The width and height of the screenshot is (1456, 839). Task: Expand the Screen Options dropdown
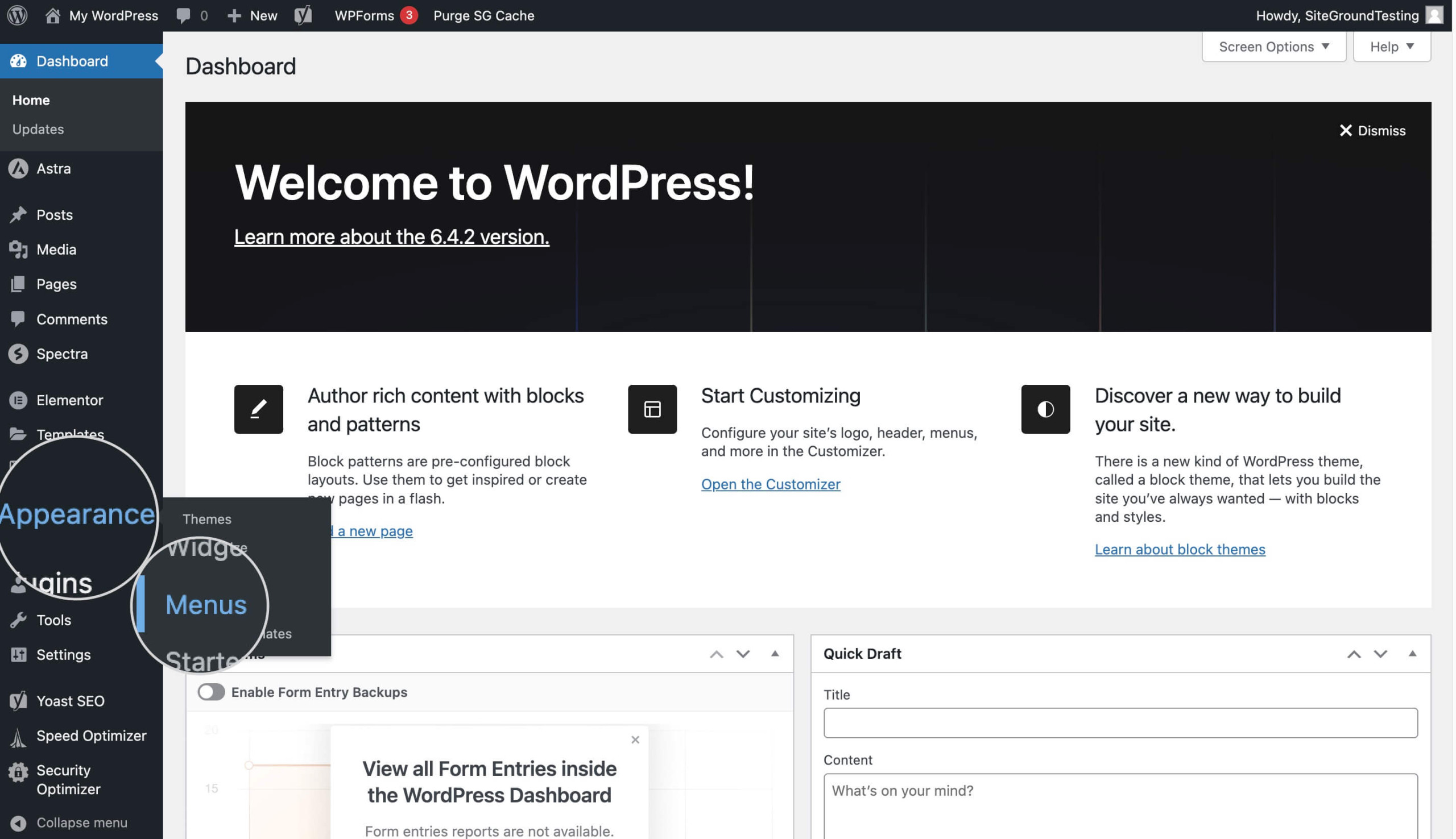1274,46
